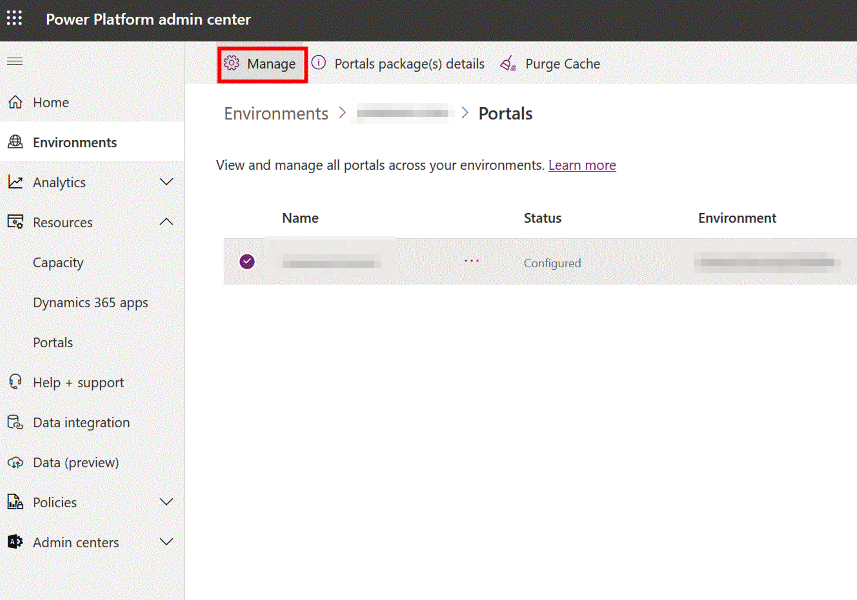
Task: Open Capacity under Resources
Action: click(x=58, y=263)
